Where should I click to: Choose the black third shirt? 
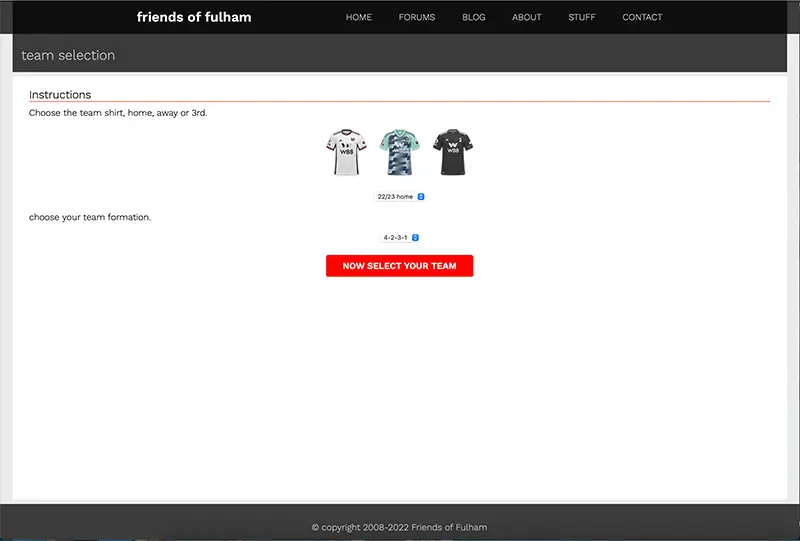pos(452,153)
